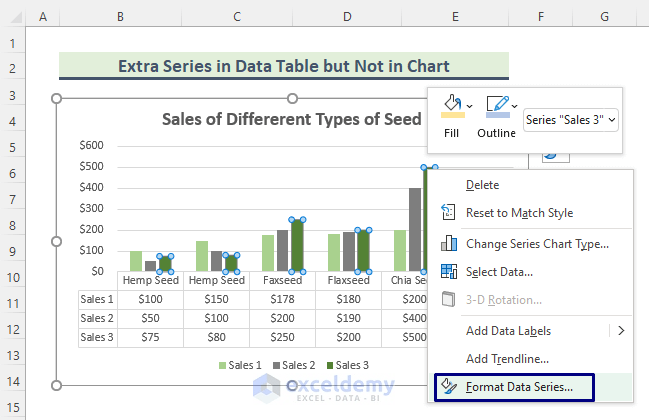Click the Sales 3 legend entry
This screenshot has width=649, height=420.
tap(348, 365)
